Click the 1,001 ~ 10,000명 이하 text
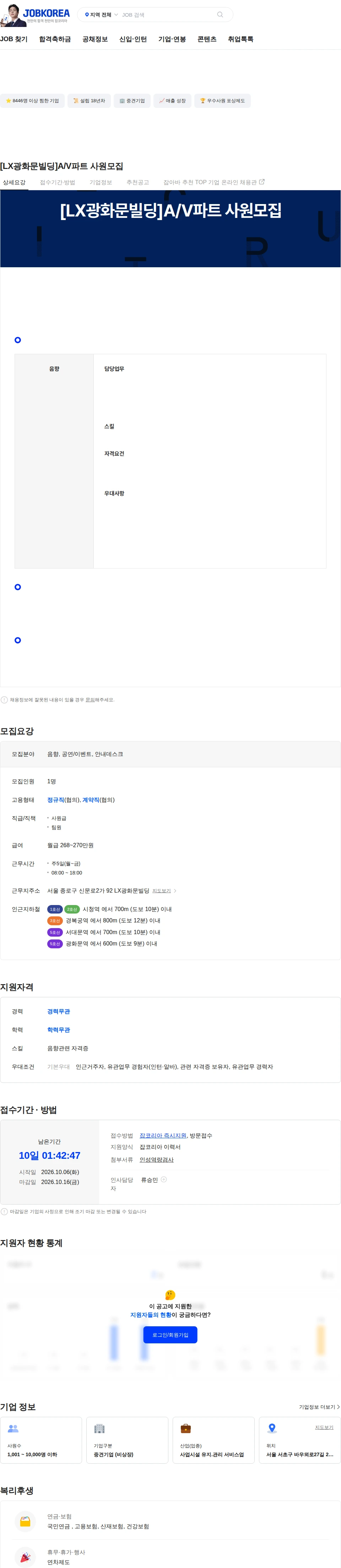The height and width of the screenshot is (1568, 341). 32,1455
